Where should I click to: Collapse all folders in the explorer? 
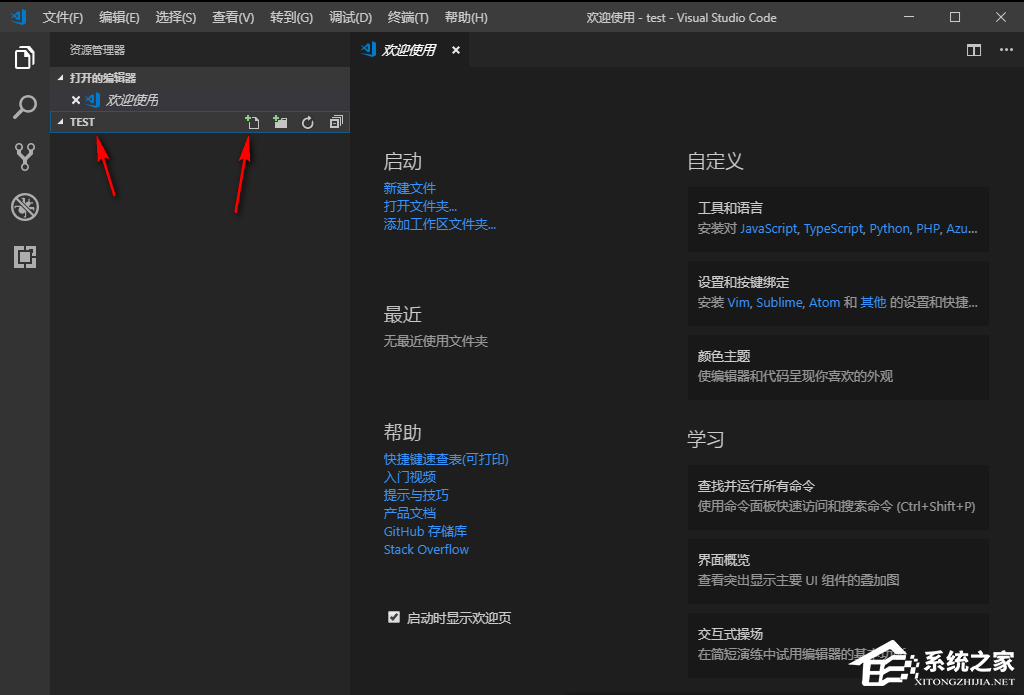[x=335, y=121]
